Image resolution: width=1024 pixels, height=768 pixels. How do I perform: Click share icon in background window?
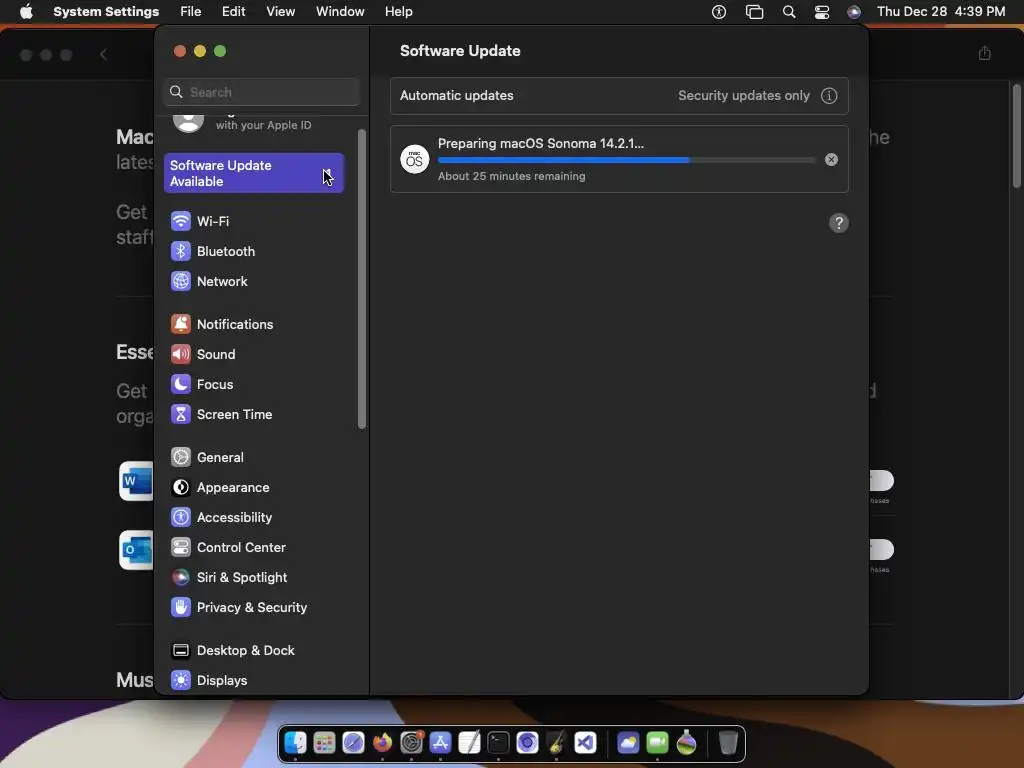tap(984, 54)
